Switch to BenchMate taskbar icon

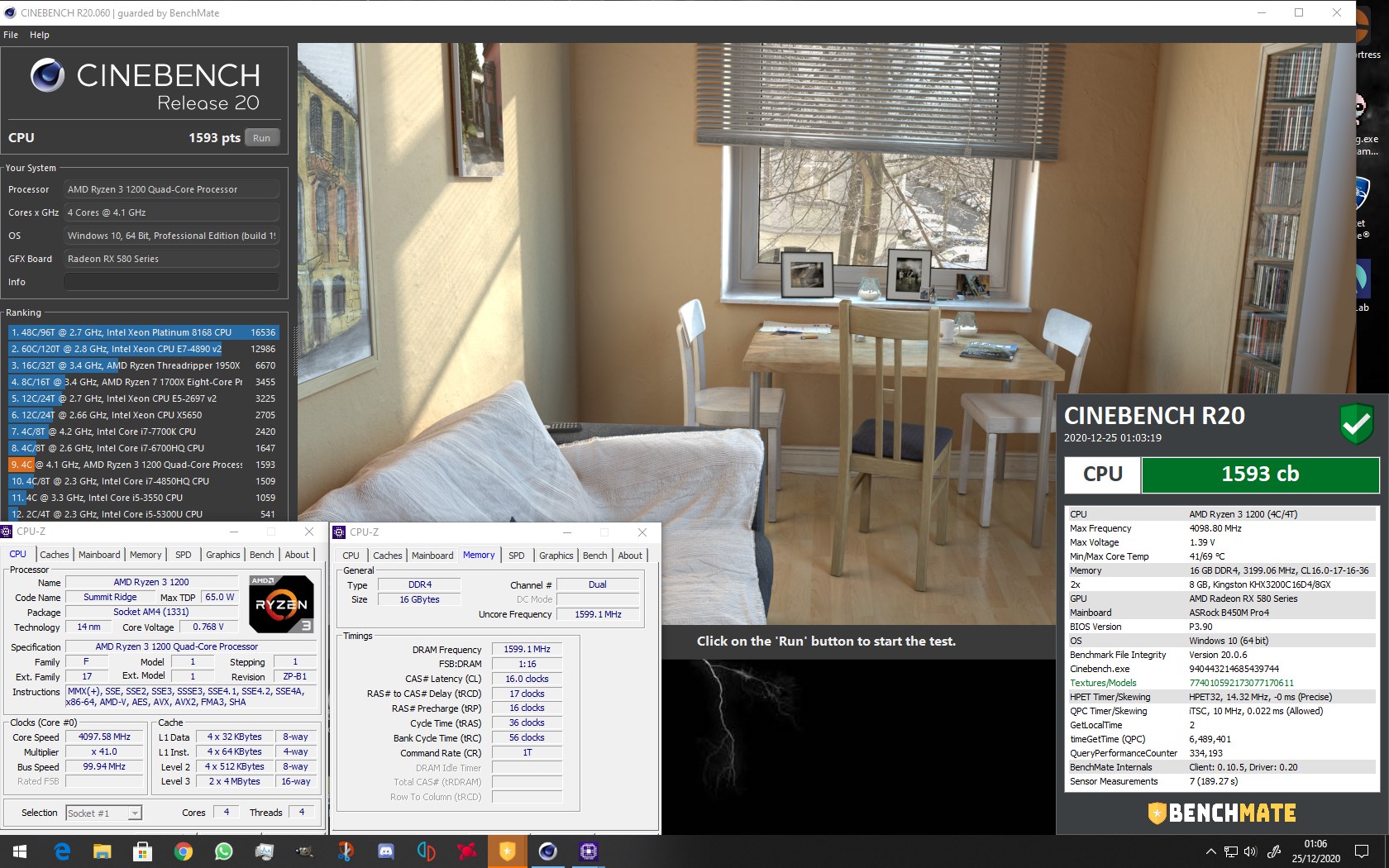coord(507,851)
